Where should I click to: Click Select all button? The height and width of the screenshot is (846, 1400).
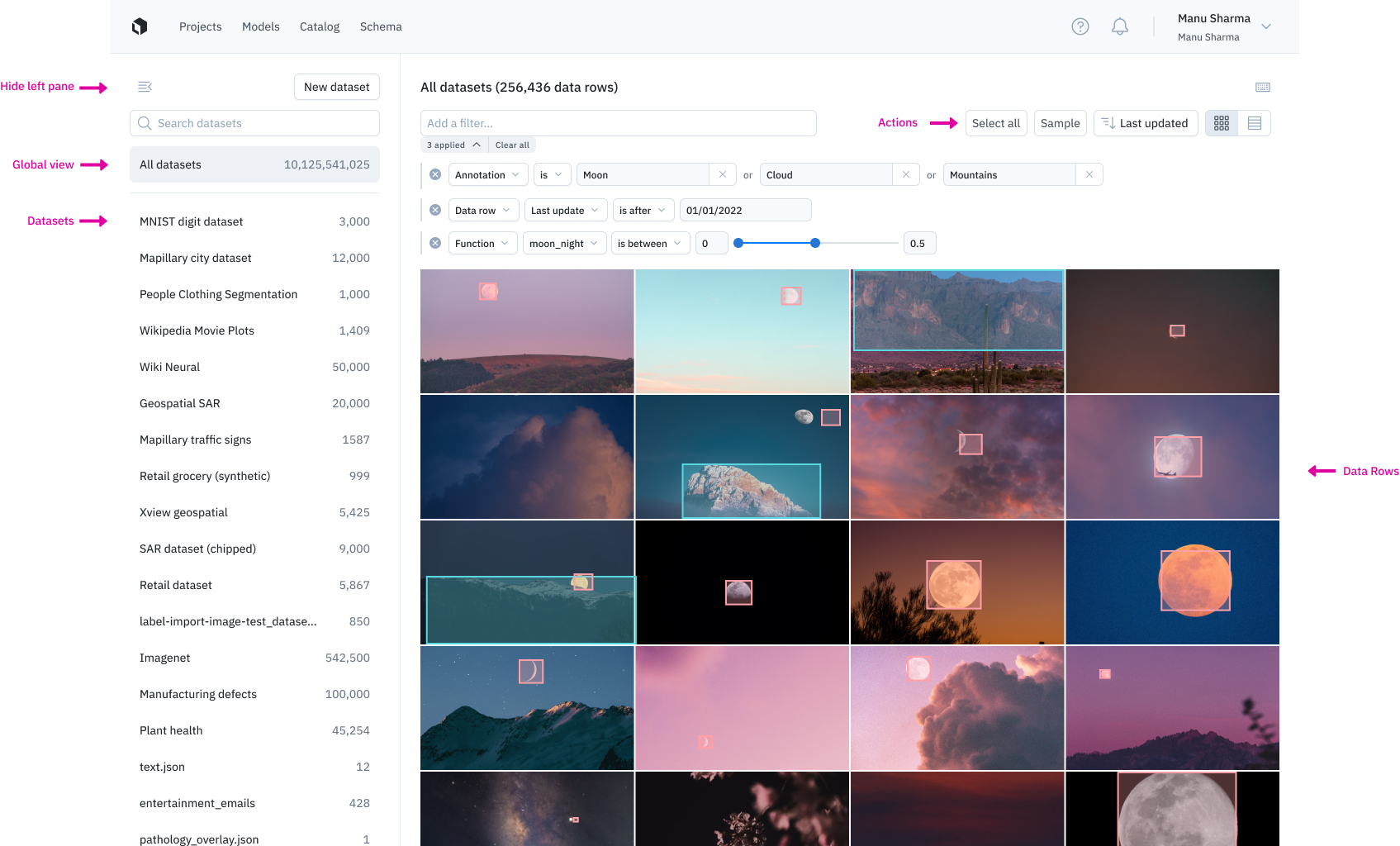coord(996,123)
